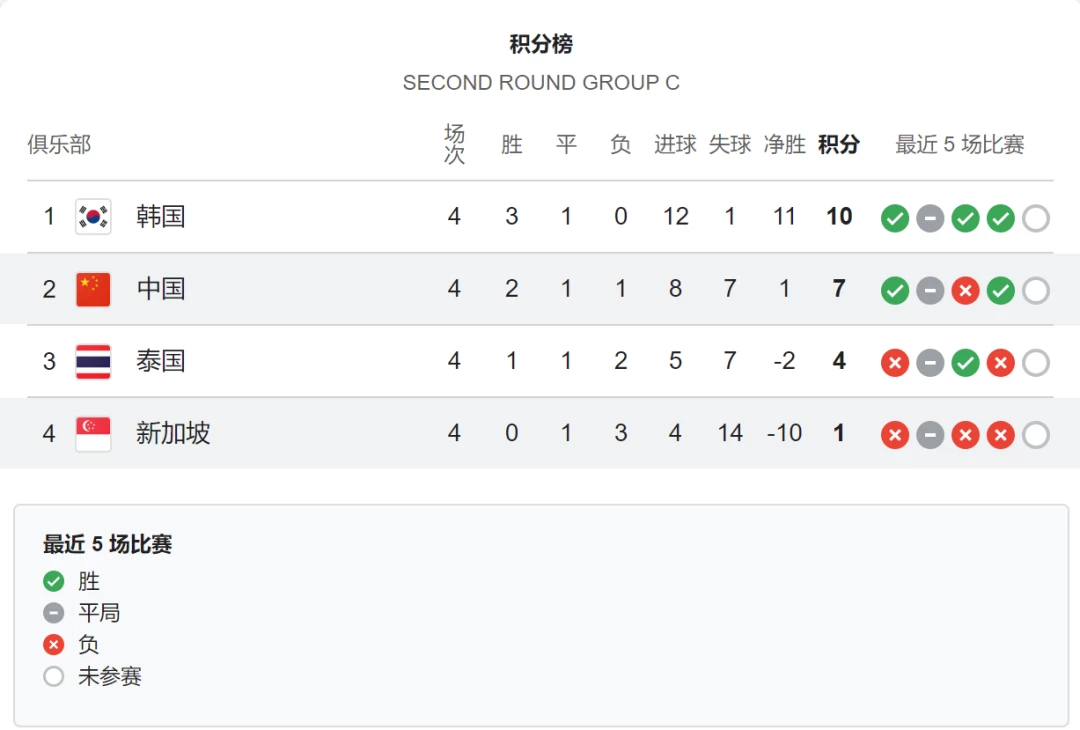
Task: Click the 未参赛 empty legend circle
Action: [x=54, y=676]
